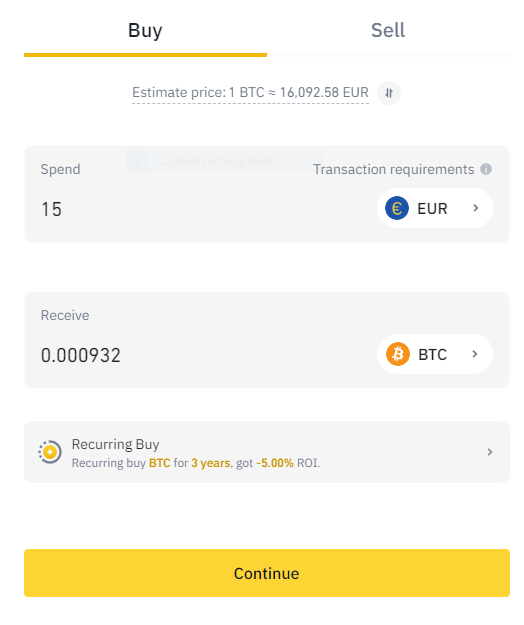The width and height of the screenshot is (524, 625).
Task: Click the Transaction requirements link
Action: coord(393,169)
